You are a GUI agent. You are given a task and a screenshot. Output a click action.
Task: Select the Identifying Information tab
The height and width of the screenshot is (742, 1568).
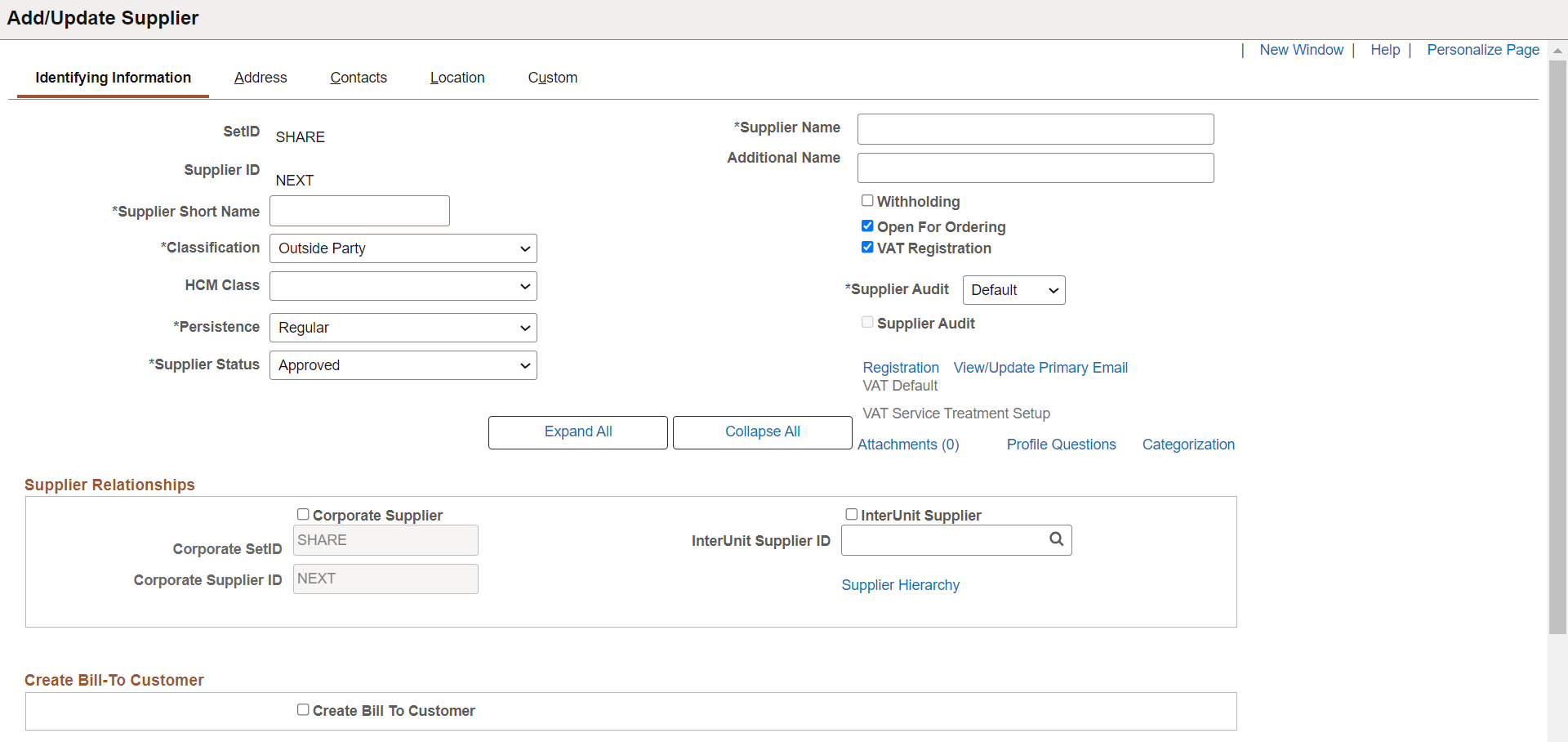click(113, 78)
